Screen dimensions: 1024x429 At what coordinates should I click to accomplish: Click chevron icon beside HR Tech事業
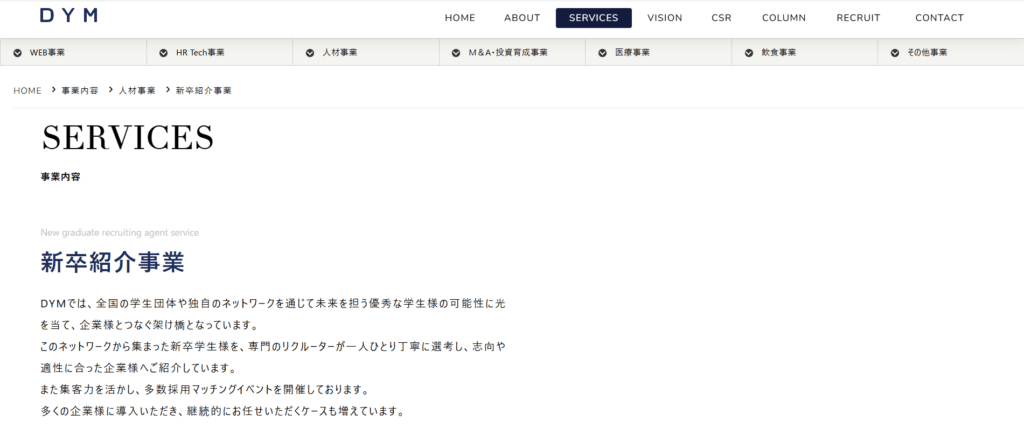[x=164, y=52]
